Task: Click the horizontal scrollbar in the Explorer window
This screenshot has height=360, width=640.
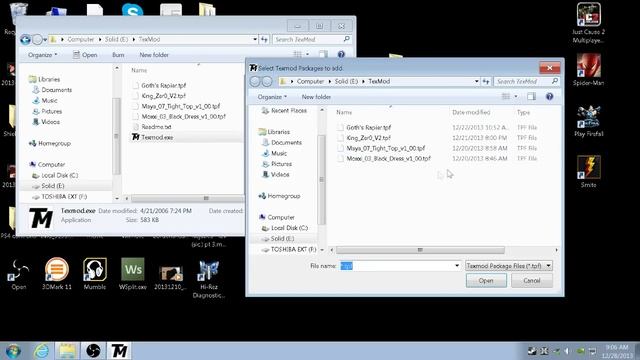Action: (x=187, y=198)
